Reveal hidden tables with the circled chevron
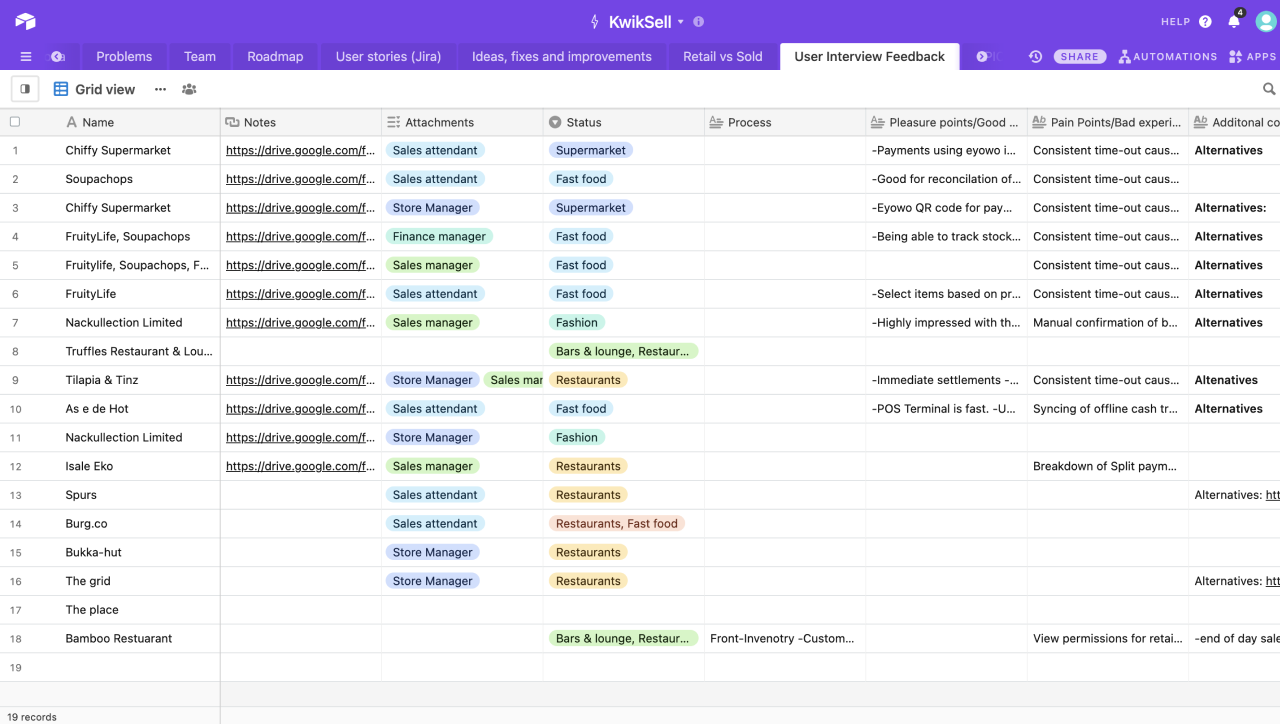This screenshot has height=724, width=1280. tap(983, 56)
